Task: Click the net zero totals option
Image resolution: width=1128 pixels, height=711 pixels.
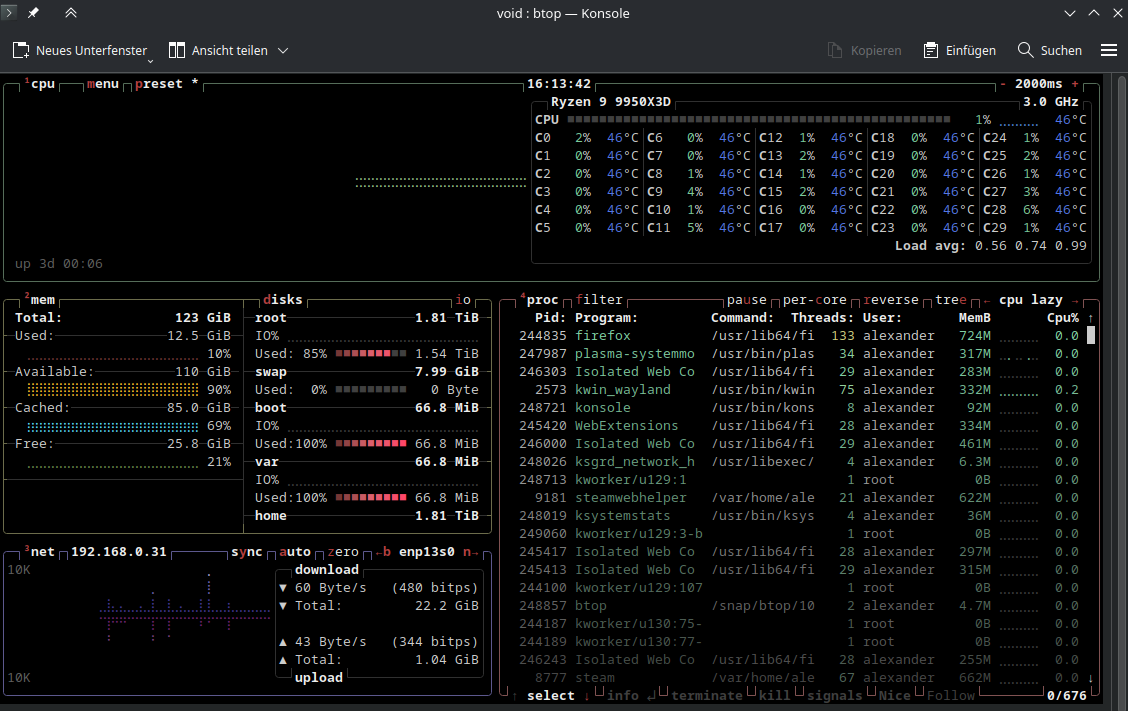Action: tap(343, 552)
